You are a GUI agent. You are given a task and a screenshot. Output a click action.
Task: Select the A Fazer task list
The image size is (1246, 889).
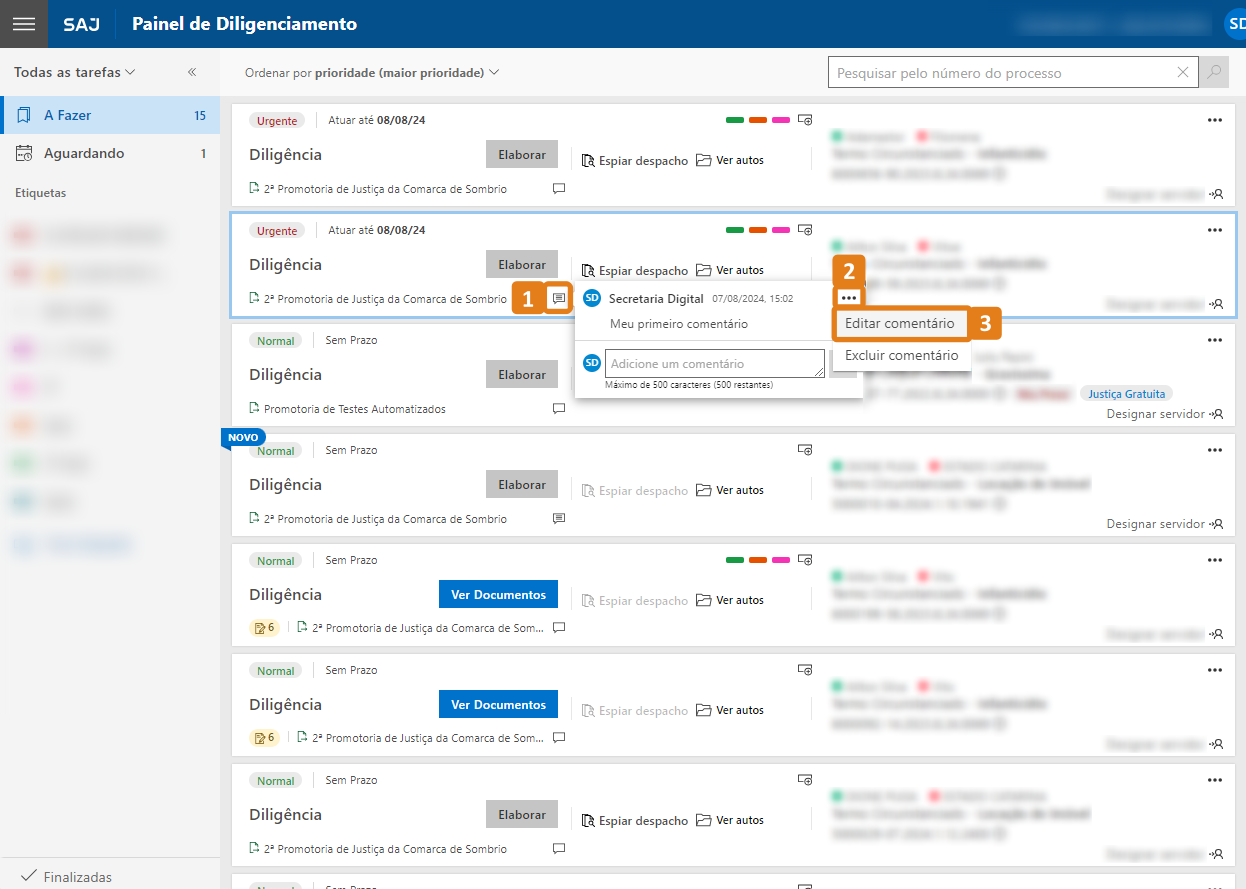[x=110, y=115]
